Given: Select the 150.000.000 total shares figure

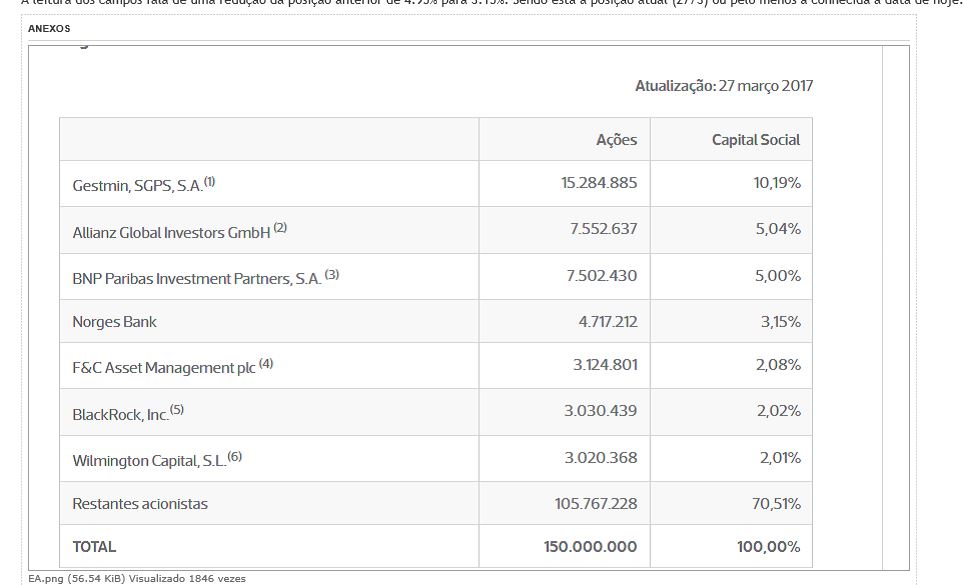Looking at the screenshot, I should coord(590,547).
